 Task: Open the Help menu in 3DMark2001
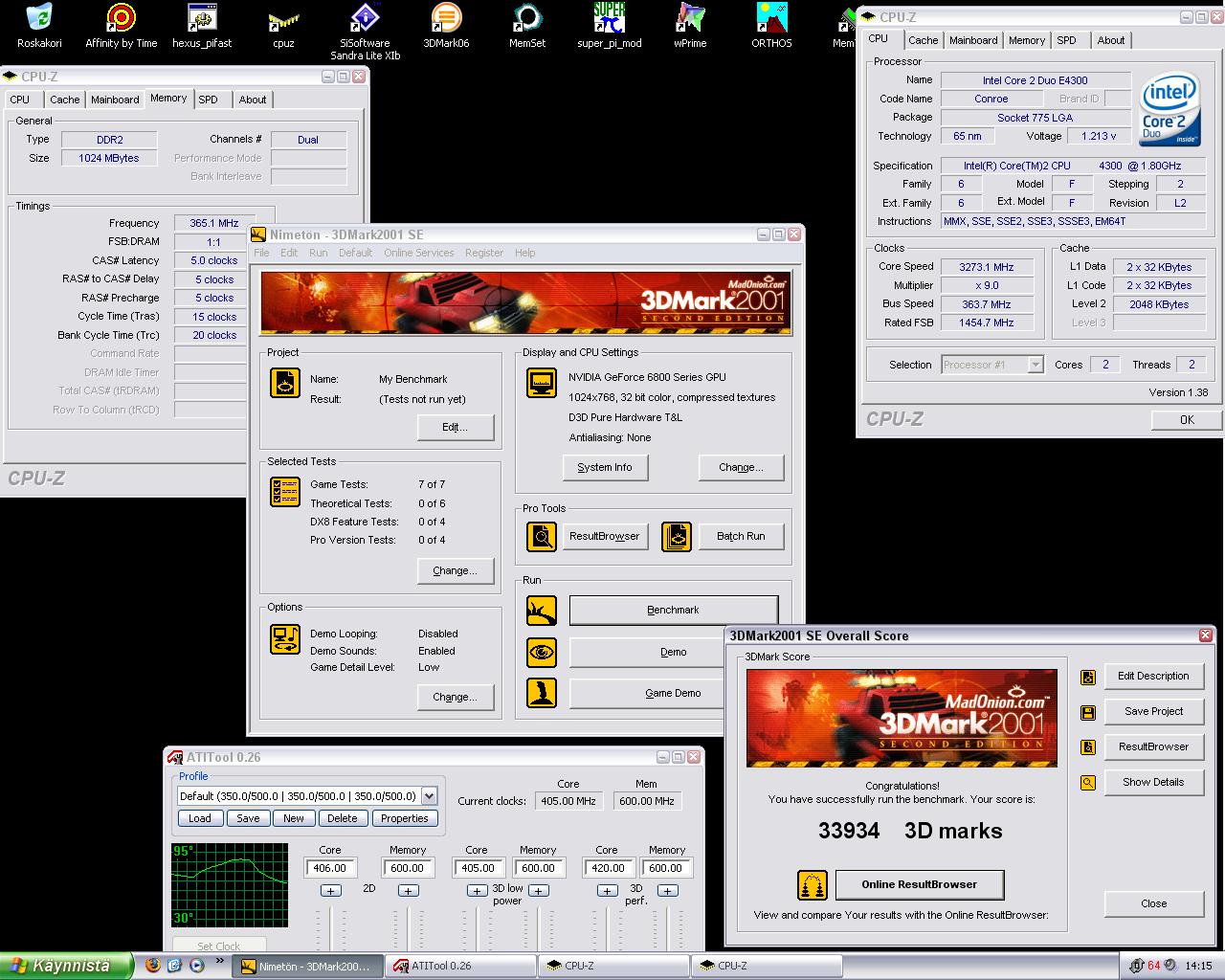point(525,253)
